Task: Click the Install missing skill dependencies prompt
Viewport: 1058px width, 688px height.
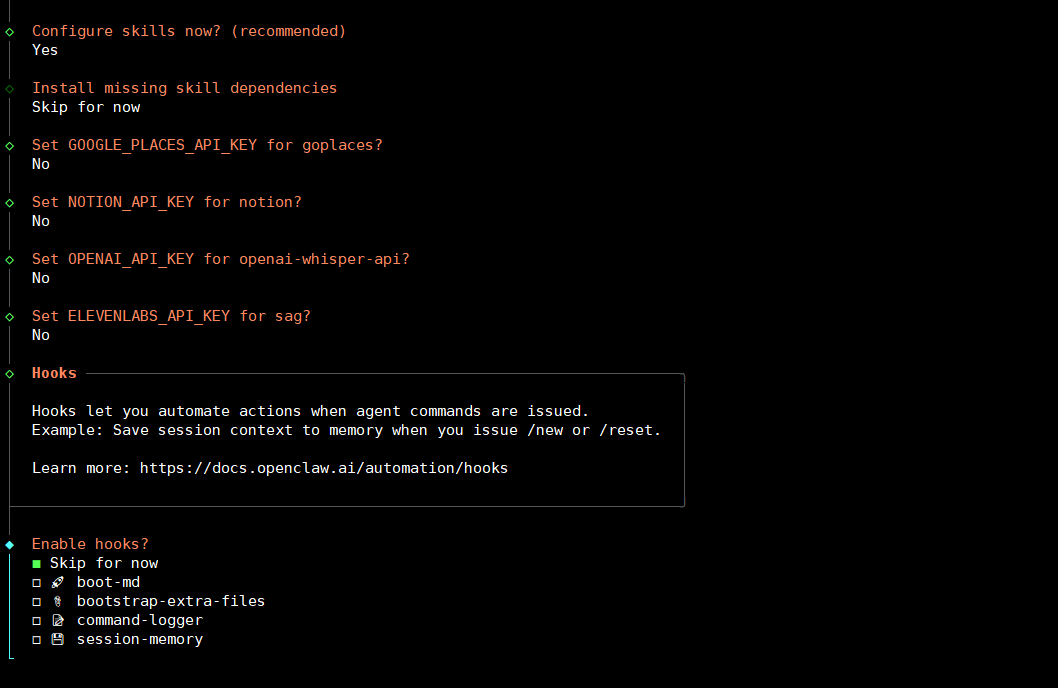Action: (x=184, y=88)
